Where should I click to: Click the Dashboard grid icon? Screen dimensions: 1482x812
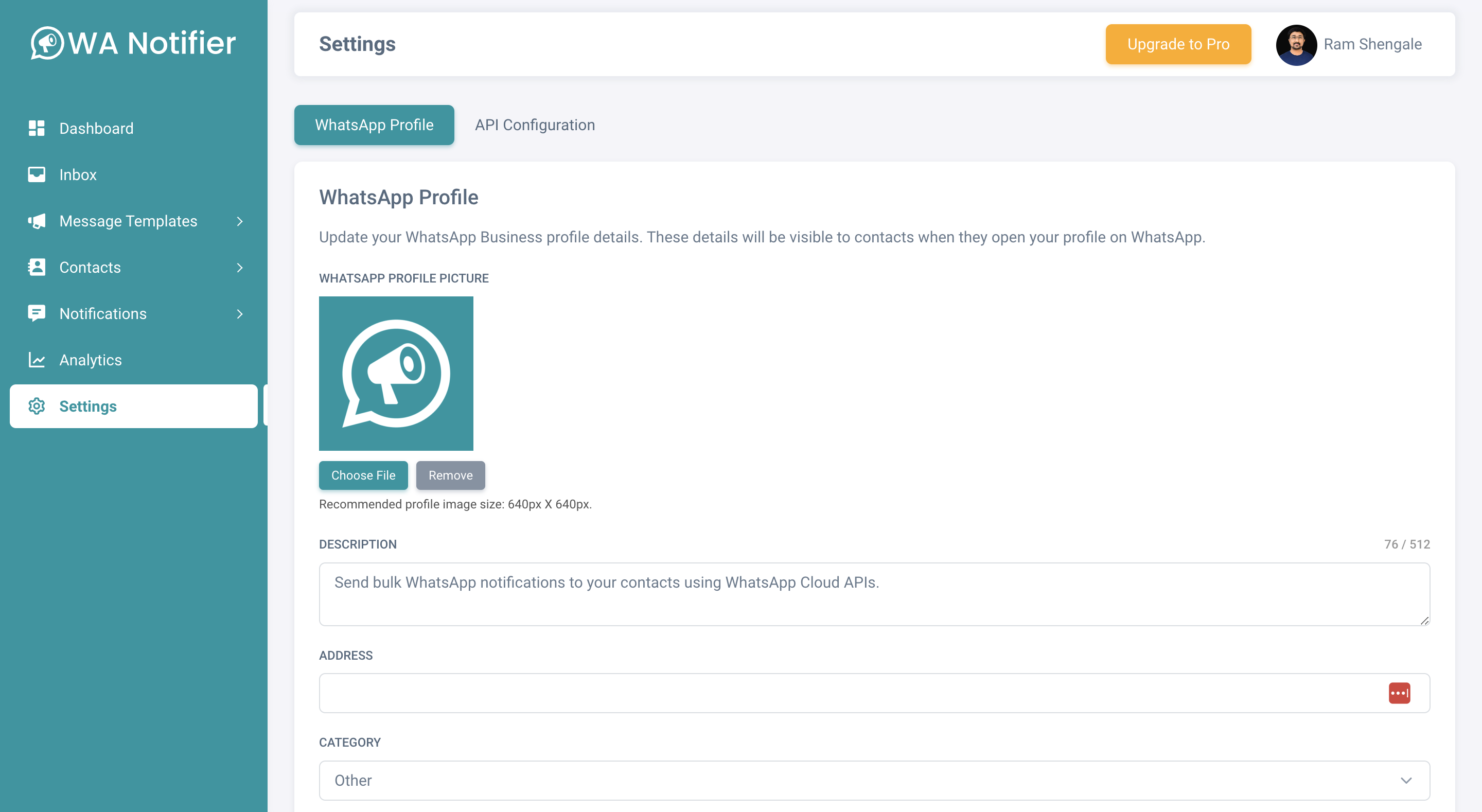[x=37, y=128]
